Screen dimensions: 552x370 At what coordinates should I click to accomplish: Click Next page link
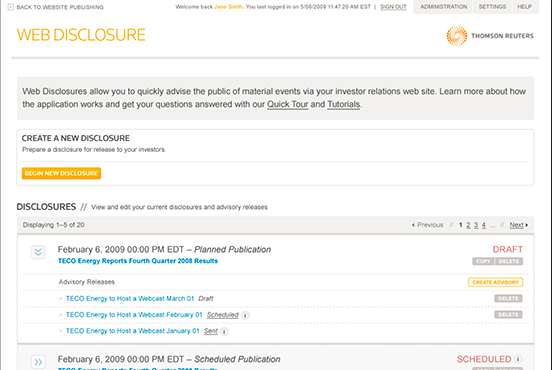click(519, 225)
